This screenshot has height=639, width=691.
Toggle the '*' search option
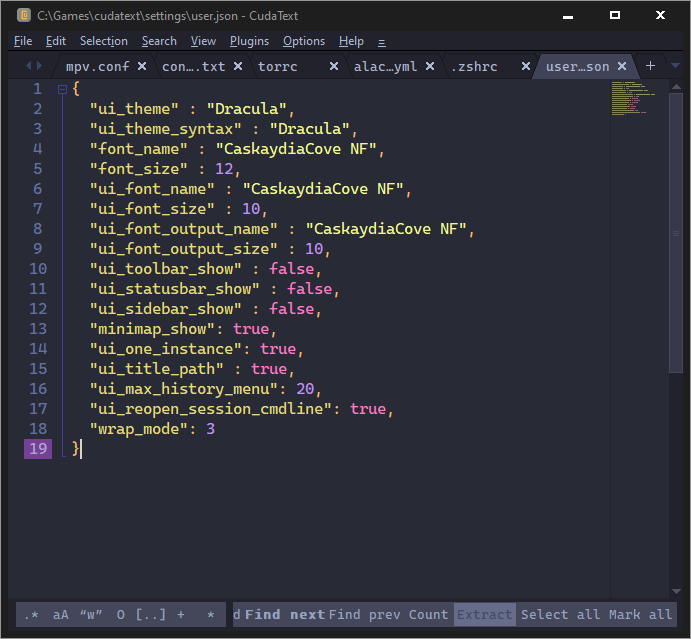click(x=211, y=615)
